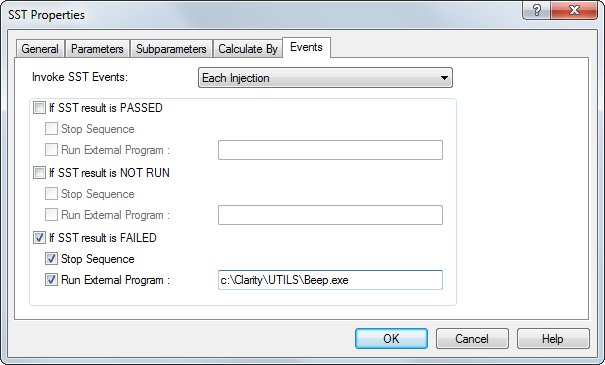Switch to the General tab
Image resolution: width=605 pixels, height=365 pixels.
(x=40, y=49)
